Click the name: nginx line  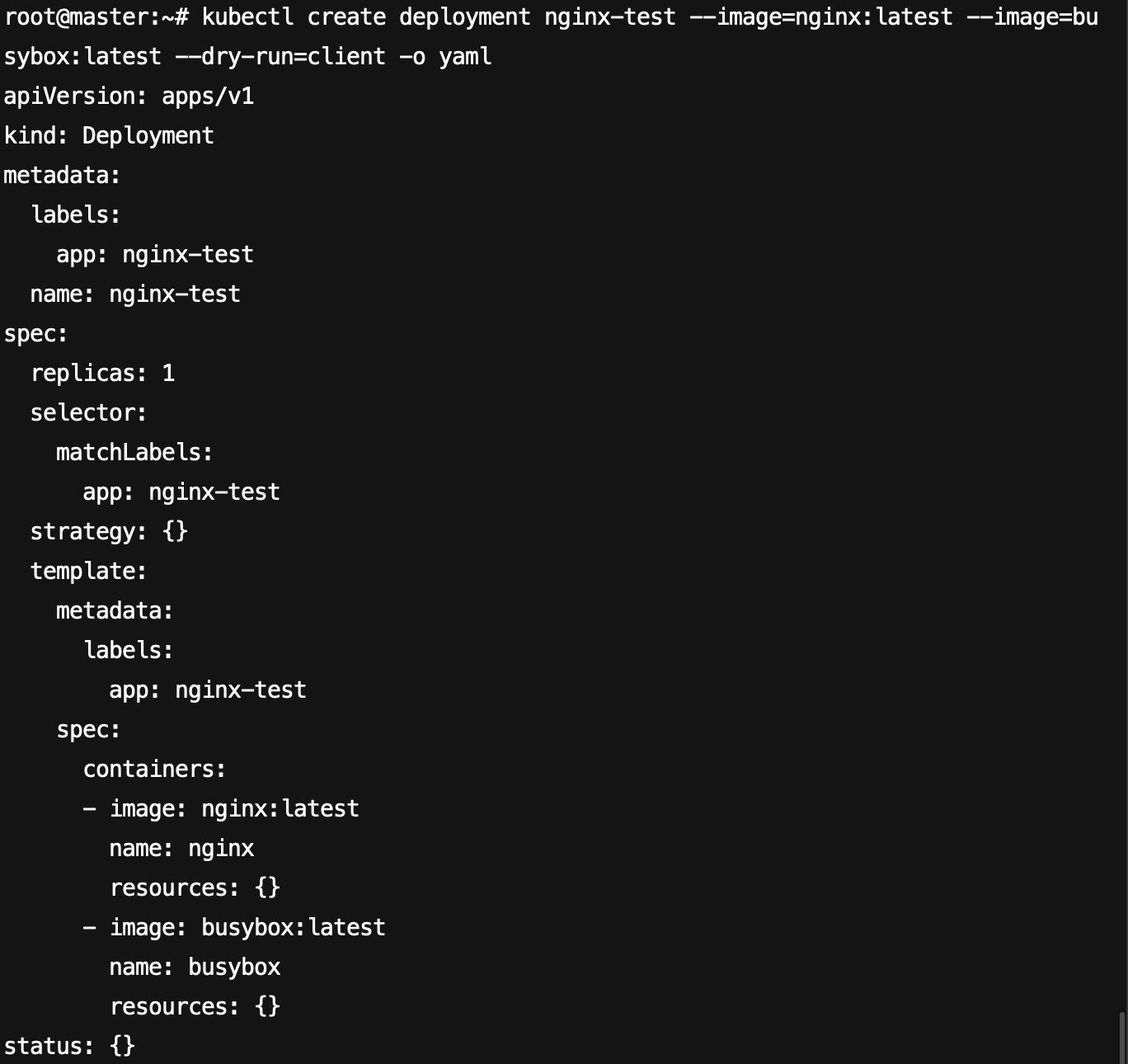tap(181, 848)
